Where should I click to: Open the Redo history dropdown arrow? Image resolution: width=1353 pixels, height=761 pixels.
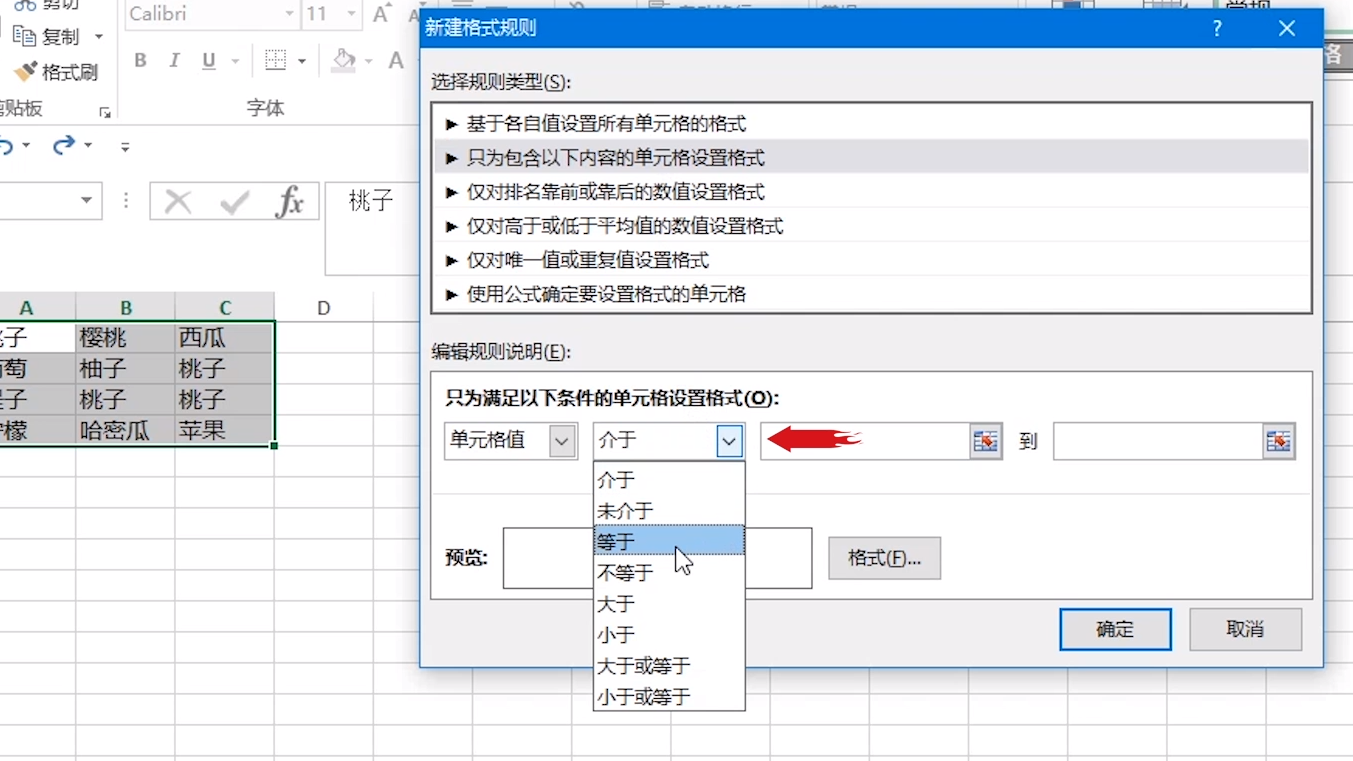(x=88, y=146)
